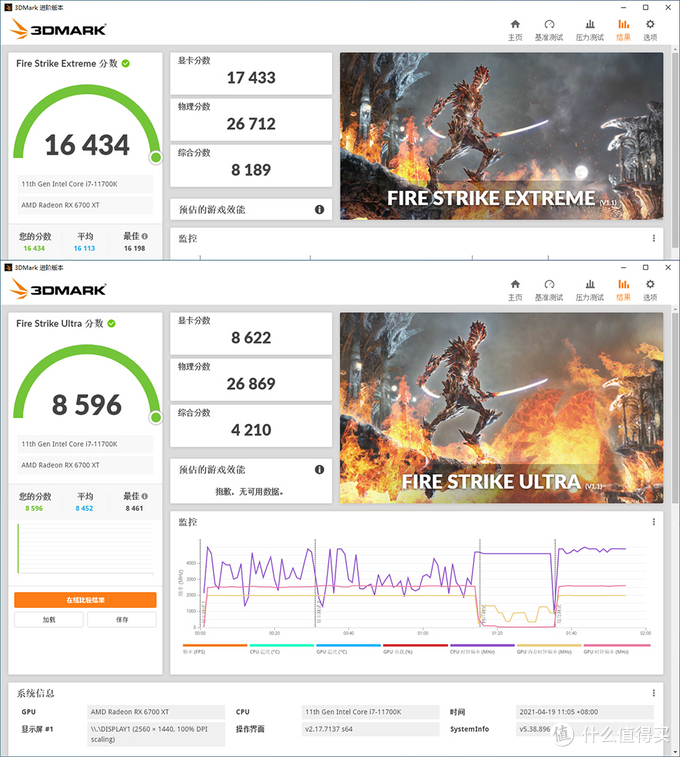Click the GPU field AMD Radeon RX 6700 XT in System Info
The height and width of the screenshot is (757, 680).
click(156, 712)
